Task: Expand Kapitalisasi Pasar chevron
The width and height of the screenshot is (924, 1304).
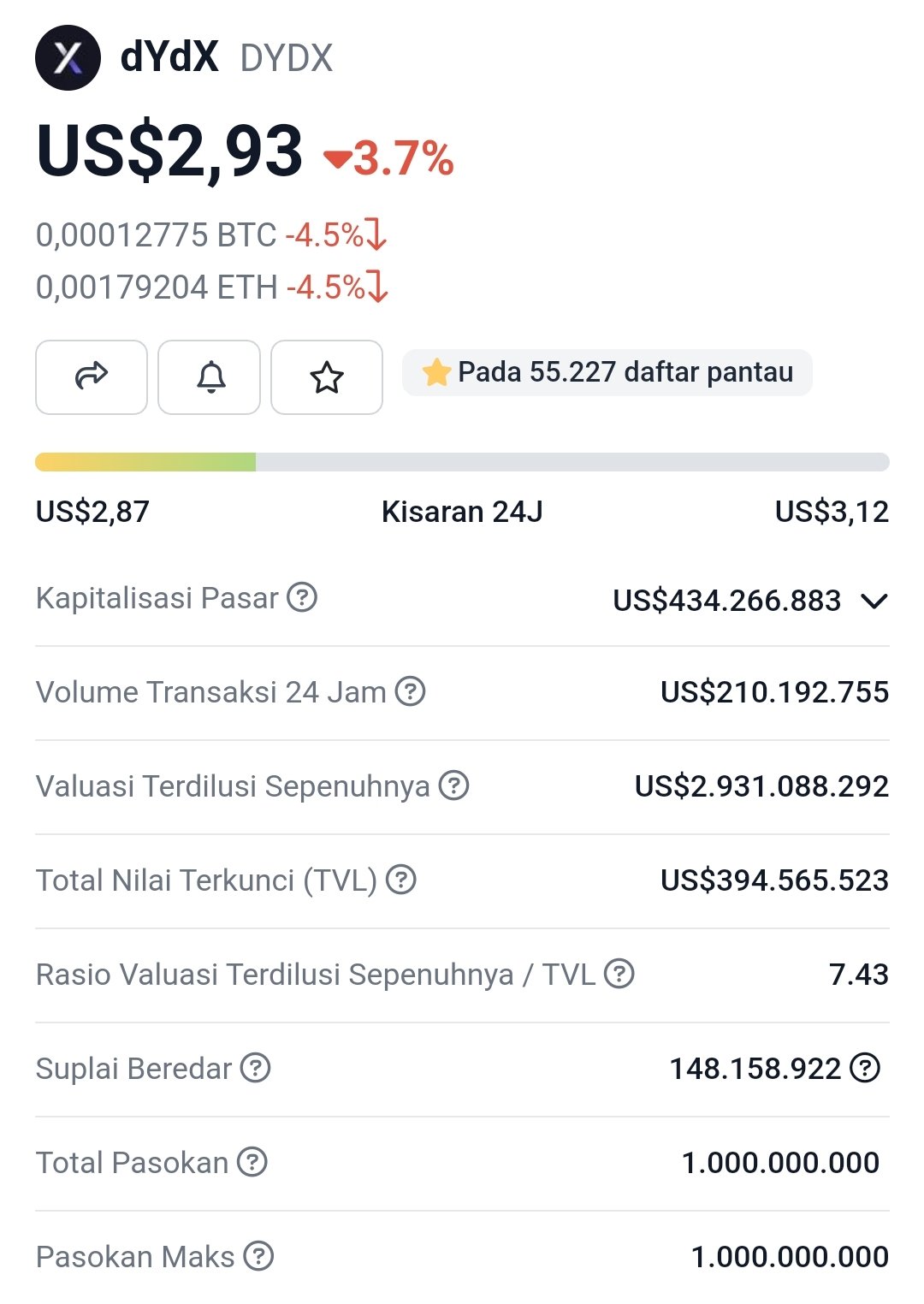Action: (874, 601)
